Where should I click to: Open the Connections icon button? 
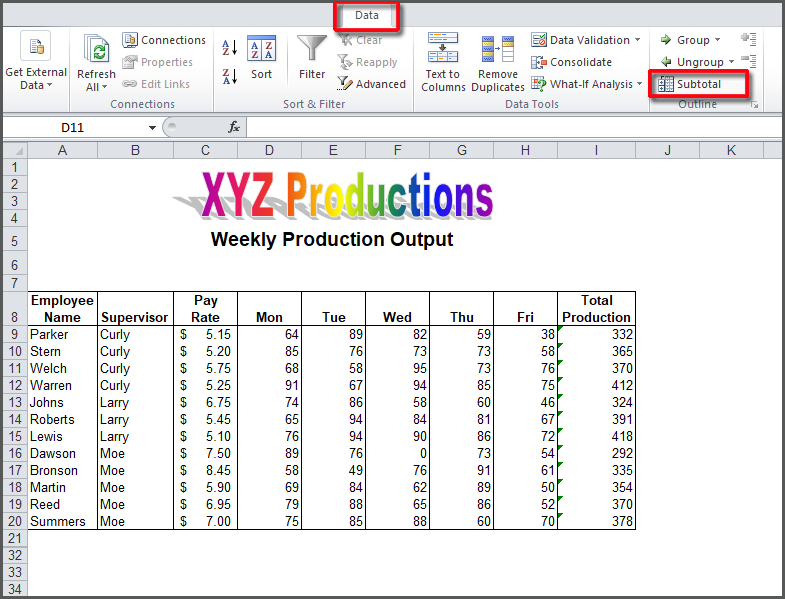coord(130,40)
